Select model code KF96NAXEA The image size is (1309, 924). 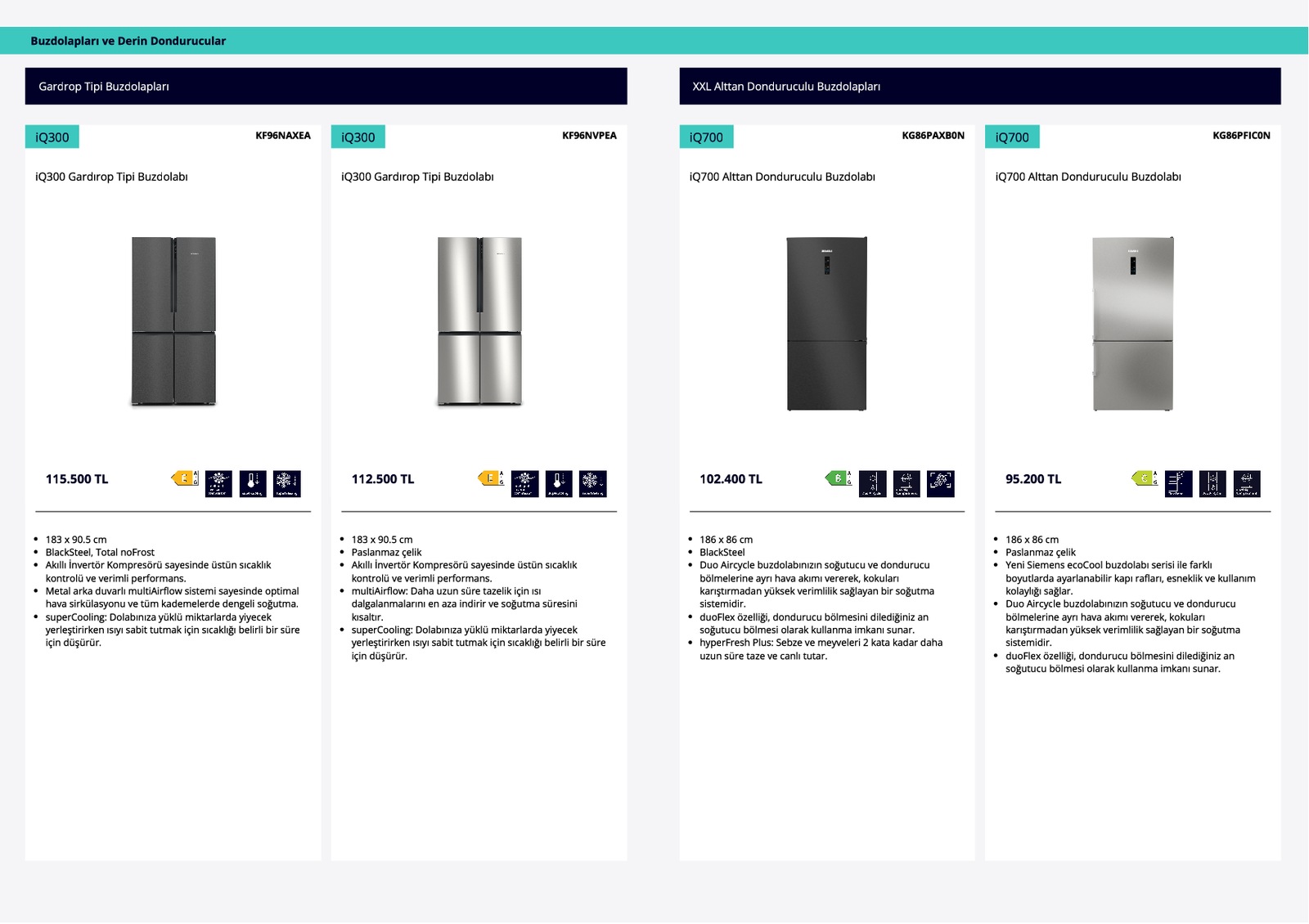[x=283, y=136]
